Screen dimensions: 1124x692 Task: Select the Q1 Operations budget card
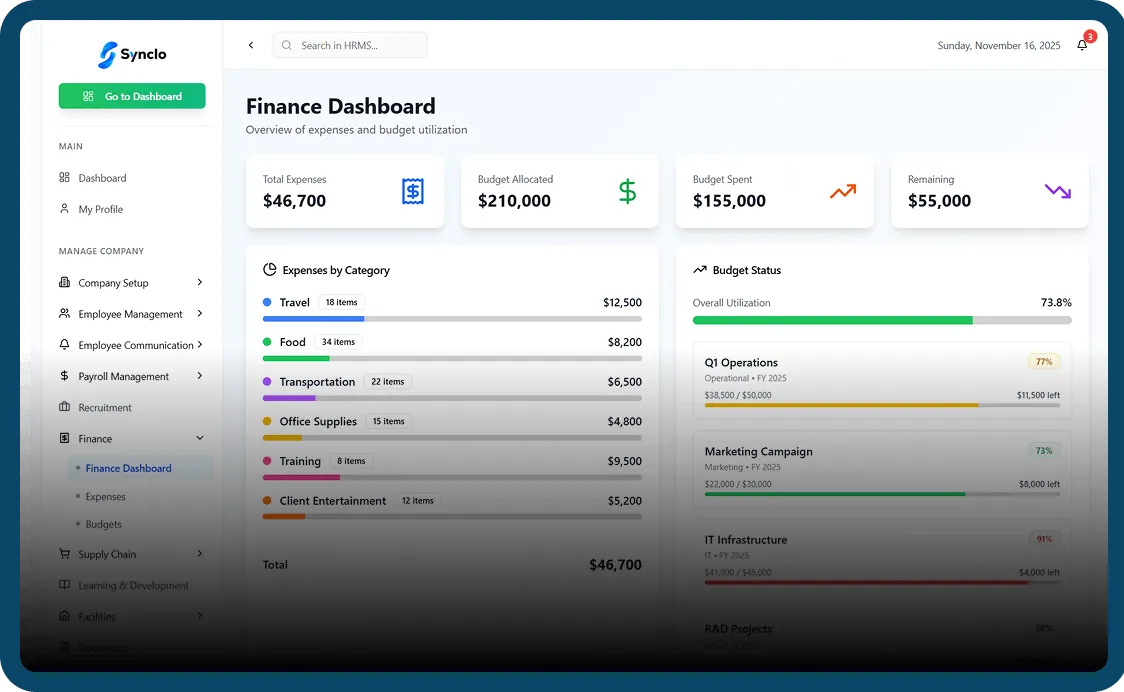tap(881, 381)
